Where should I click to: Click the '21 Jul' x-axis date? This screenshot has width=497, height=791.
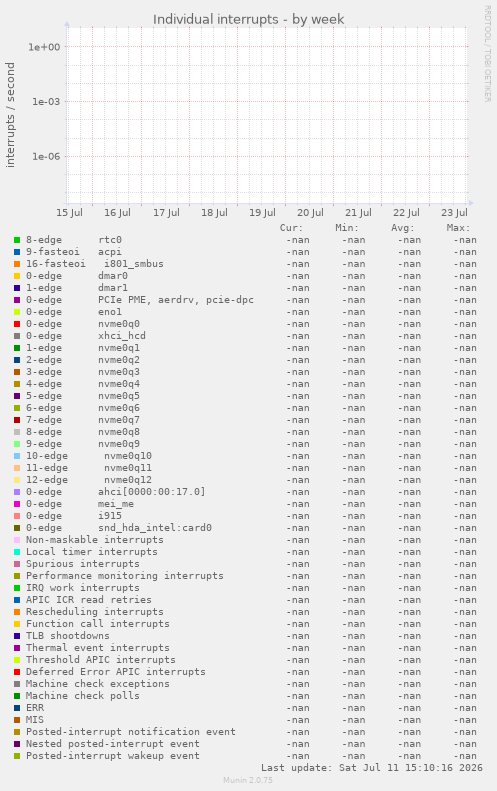coord(358,212)
